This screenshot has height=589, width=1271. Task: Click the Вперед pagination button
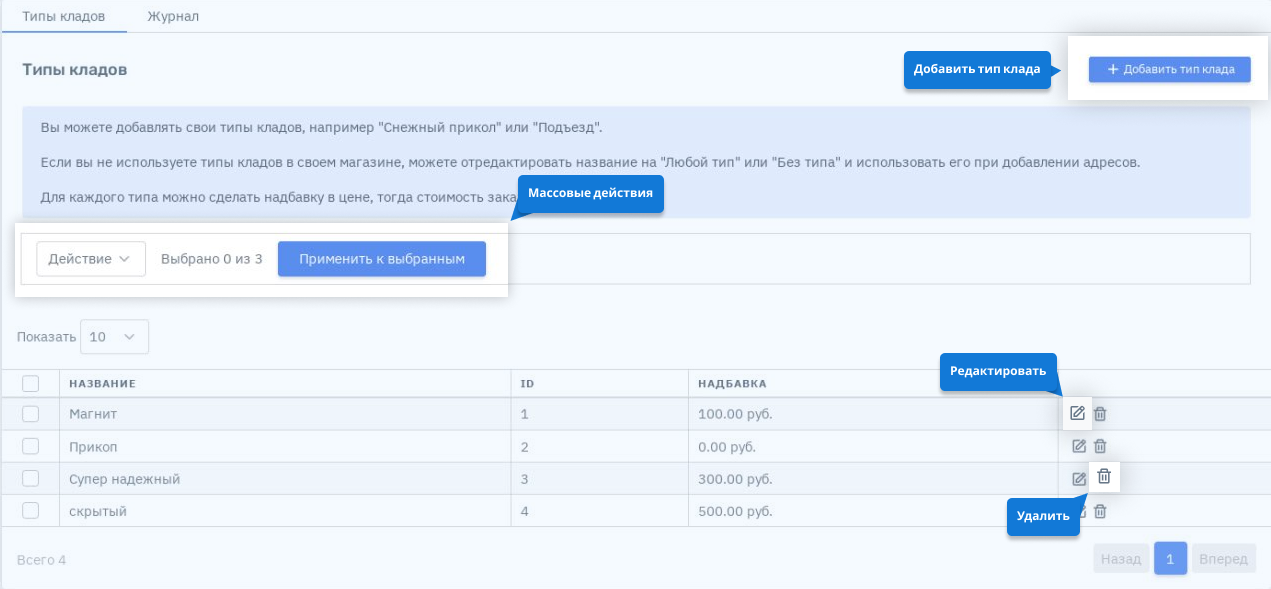pyautogui.click(x=1223, y=558)
